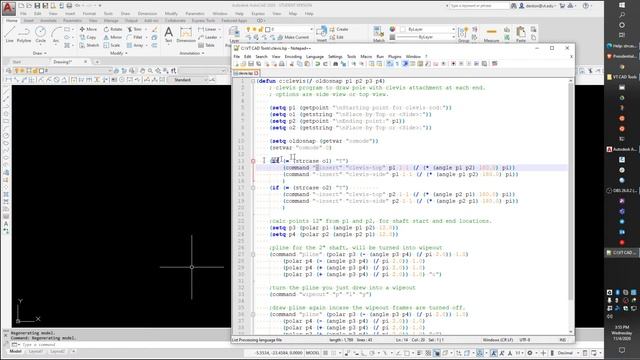Screen dimensions: 640x360
Task: Pick the Circle tool in Draw panel
Action: [40, 35]
